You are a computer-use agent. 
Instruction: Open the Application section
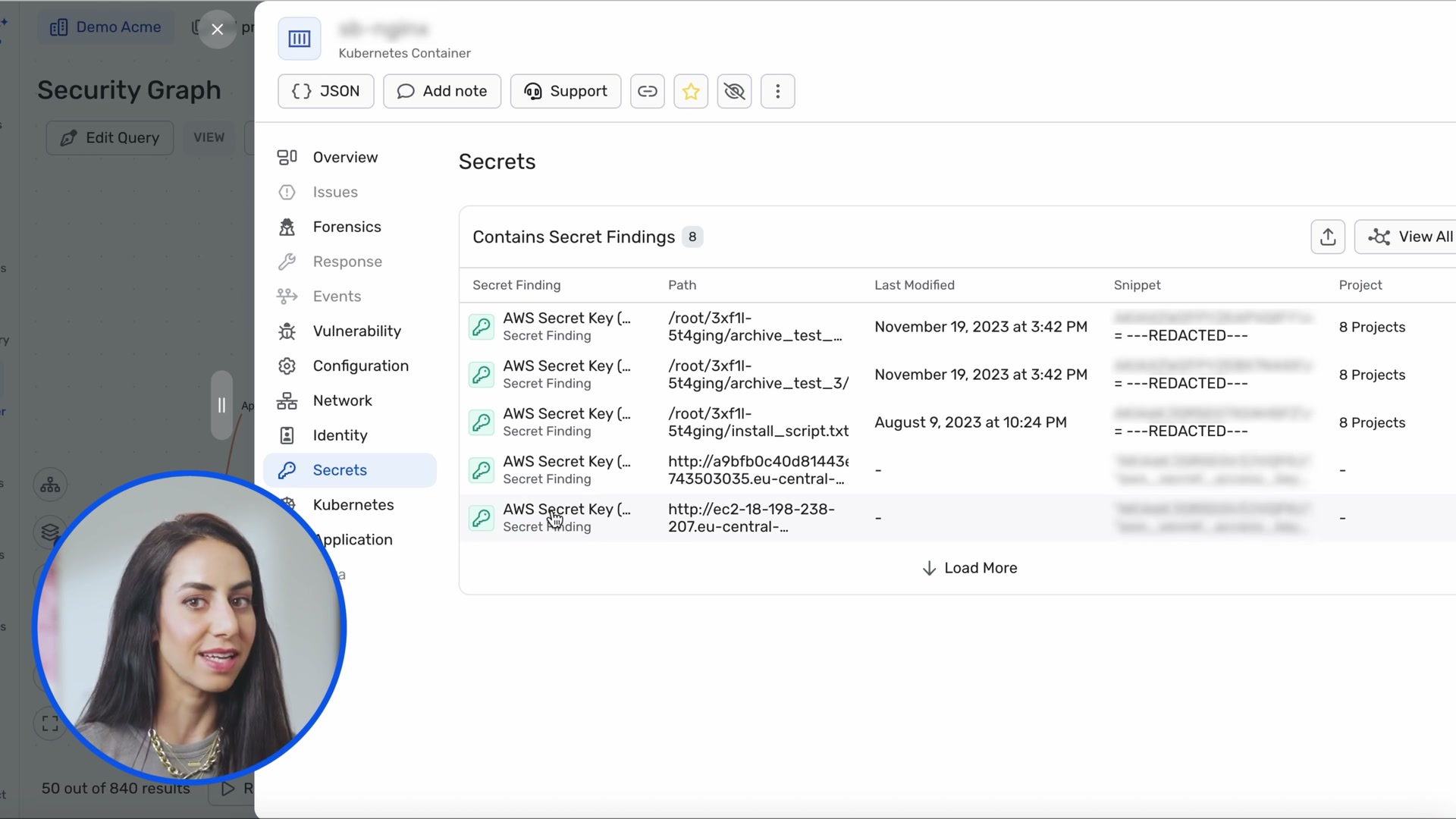(355, 540)
